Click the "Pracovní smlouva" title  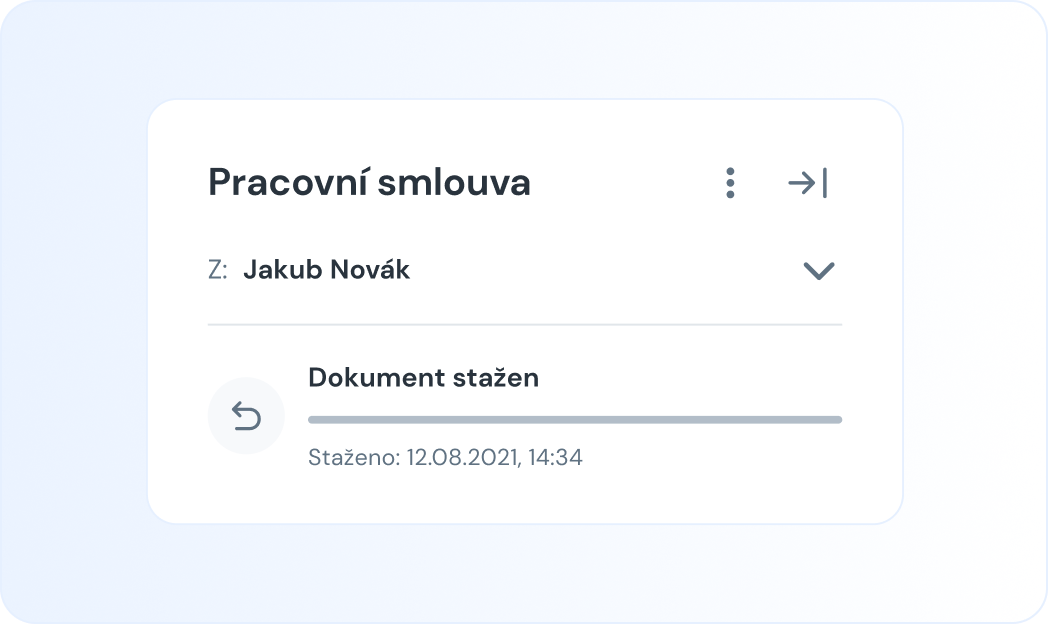[x=369, y=183]
